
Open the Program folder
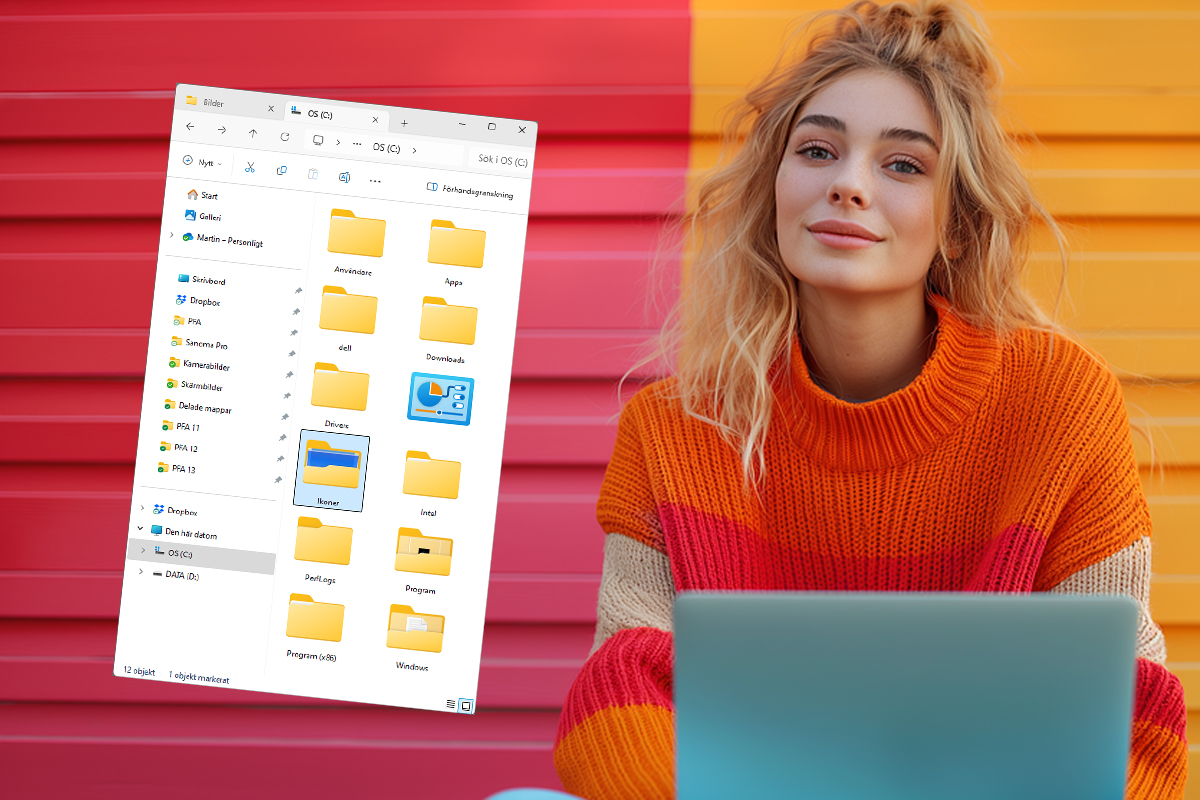click(x=423, y=560)
